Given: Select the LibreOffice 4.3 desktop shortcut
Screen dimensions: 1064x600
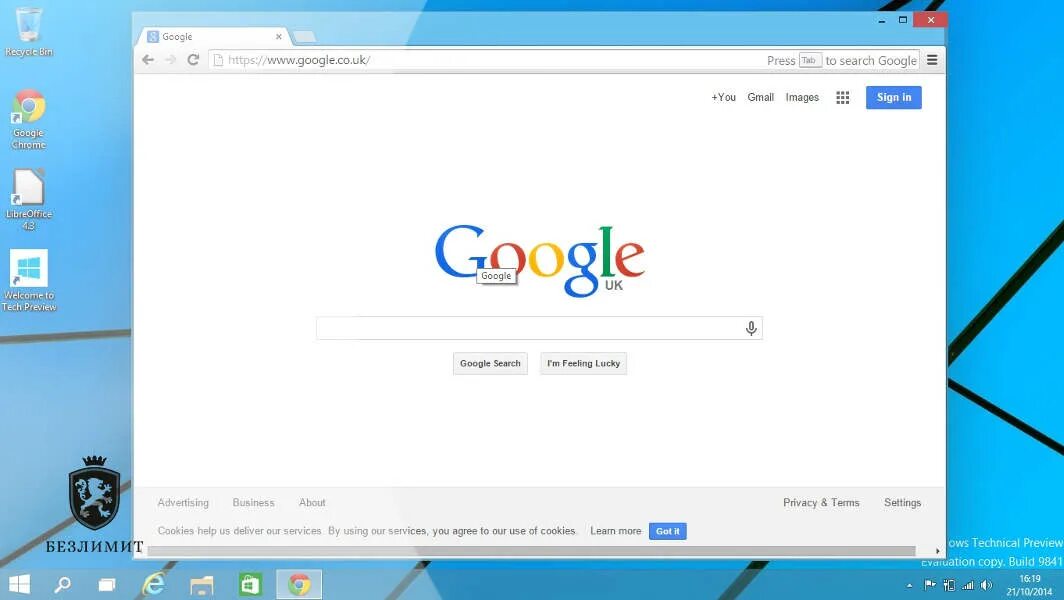Looking at the screenshot, I should (28, 200).
